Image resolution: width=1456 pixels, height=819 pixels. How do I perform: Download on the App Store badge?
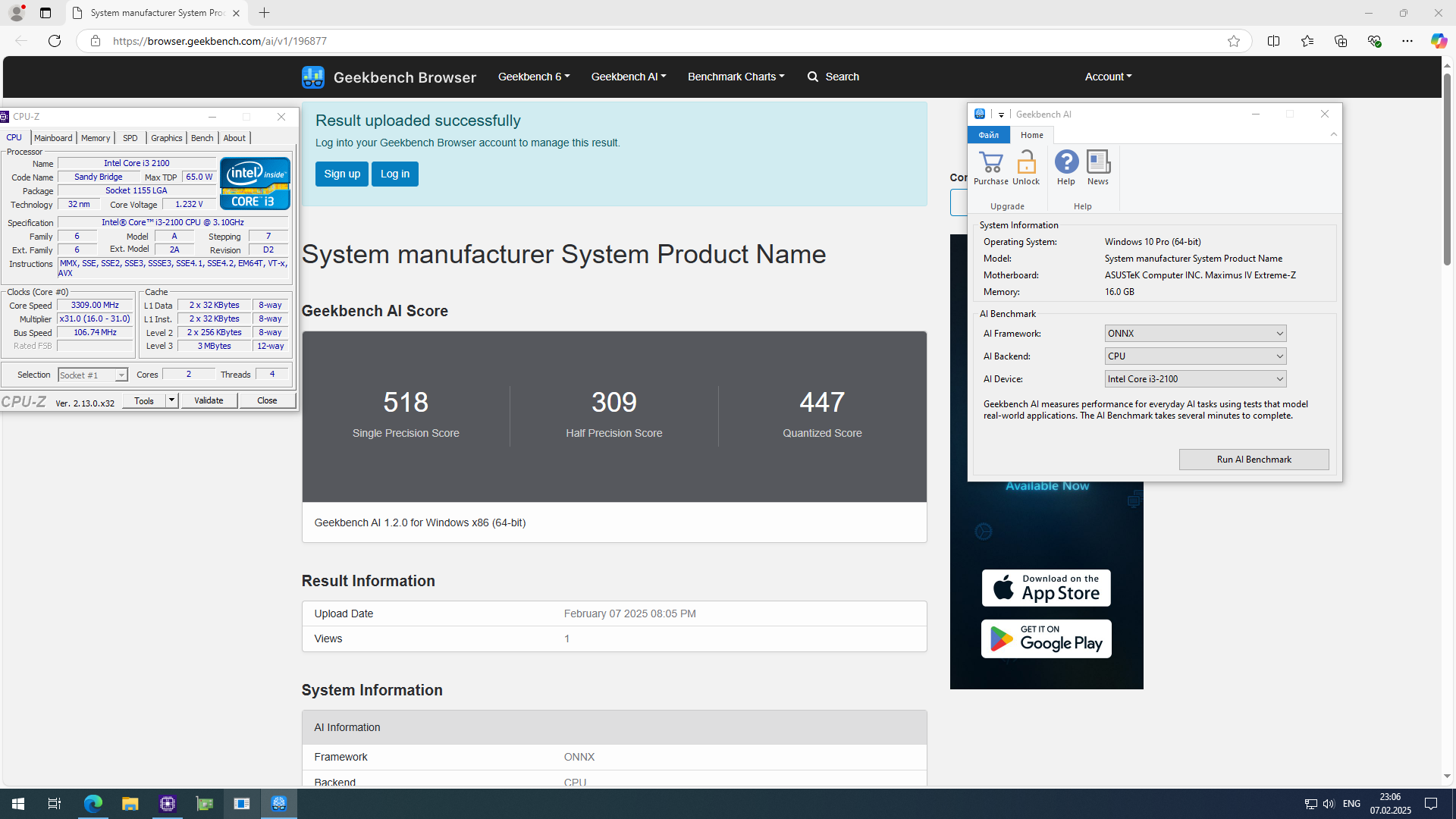point(1046,588)
